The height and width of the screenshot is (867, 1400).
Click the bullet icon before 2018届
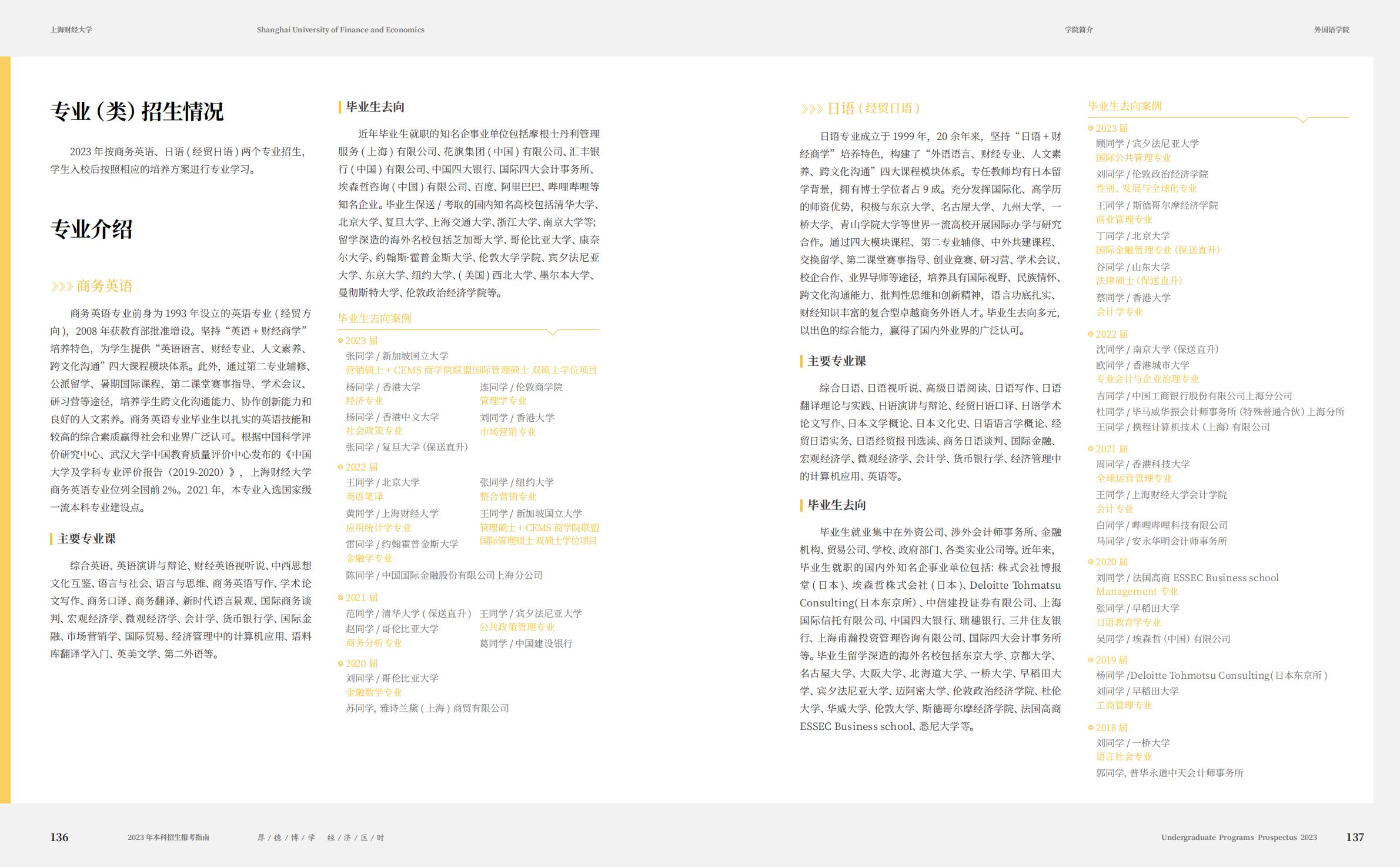tap(1090, 727)
